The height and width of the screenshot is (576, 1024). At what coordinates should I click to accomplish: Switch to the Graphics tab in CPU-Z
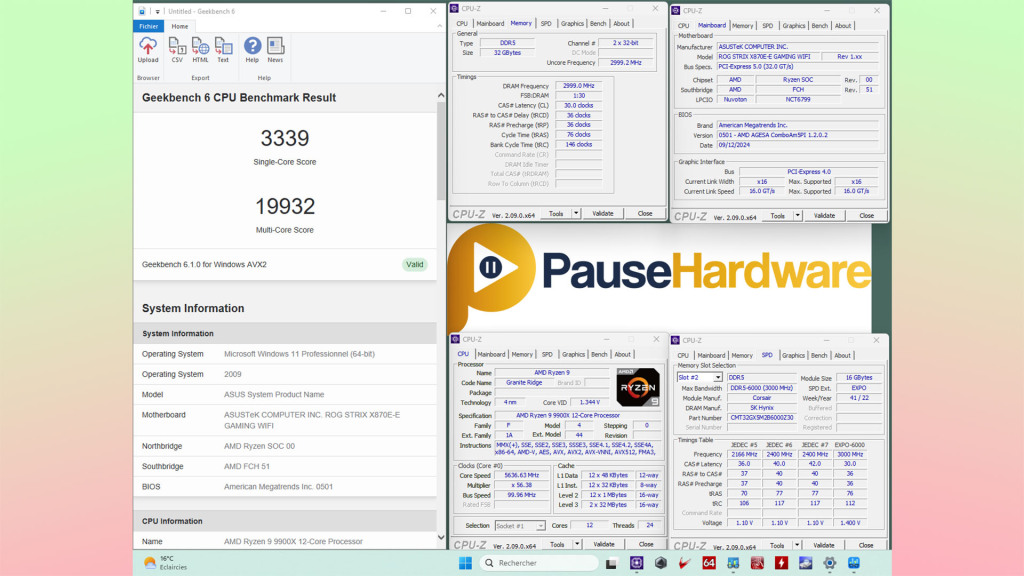pos(573,23)
